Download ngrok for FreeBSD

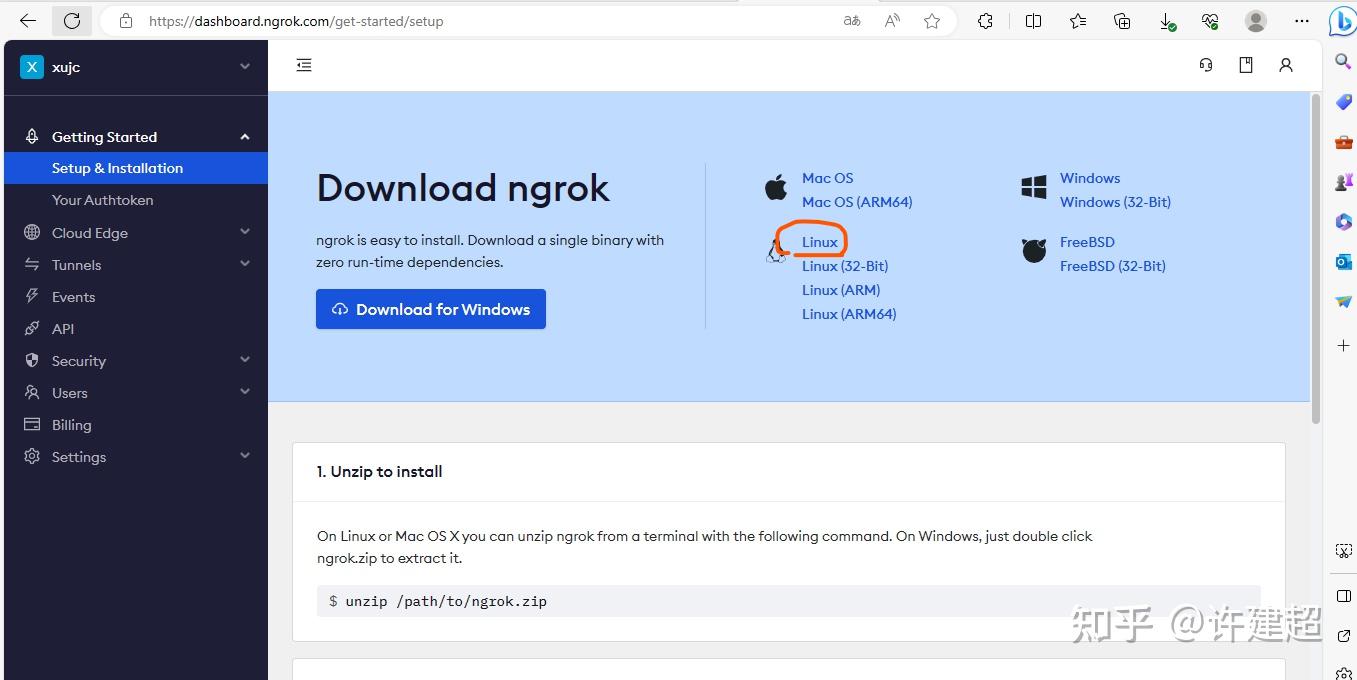[1087, 242]
